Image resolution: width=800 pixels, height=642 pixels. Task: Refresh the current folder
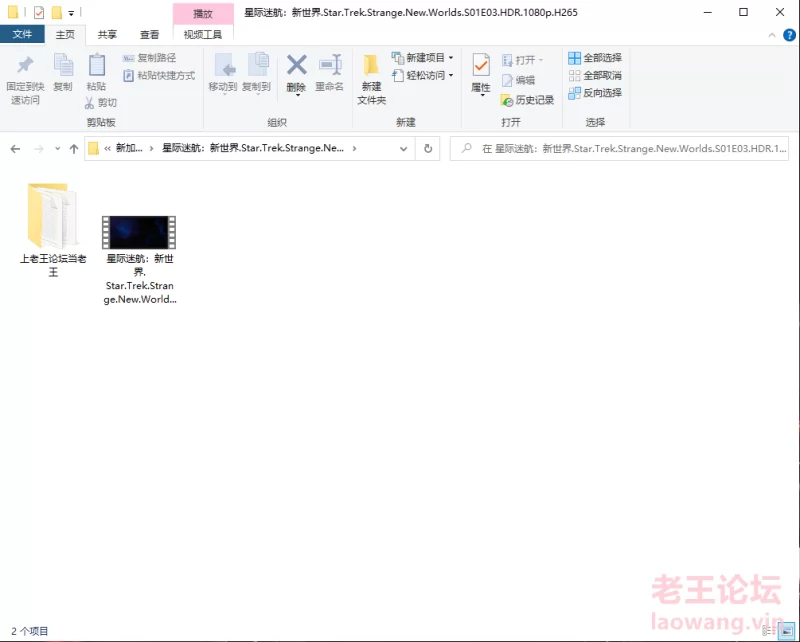[428, 149]
